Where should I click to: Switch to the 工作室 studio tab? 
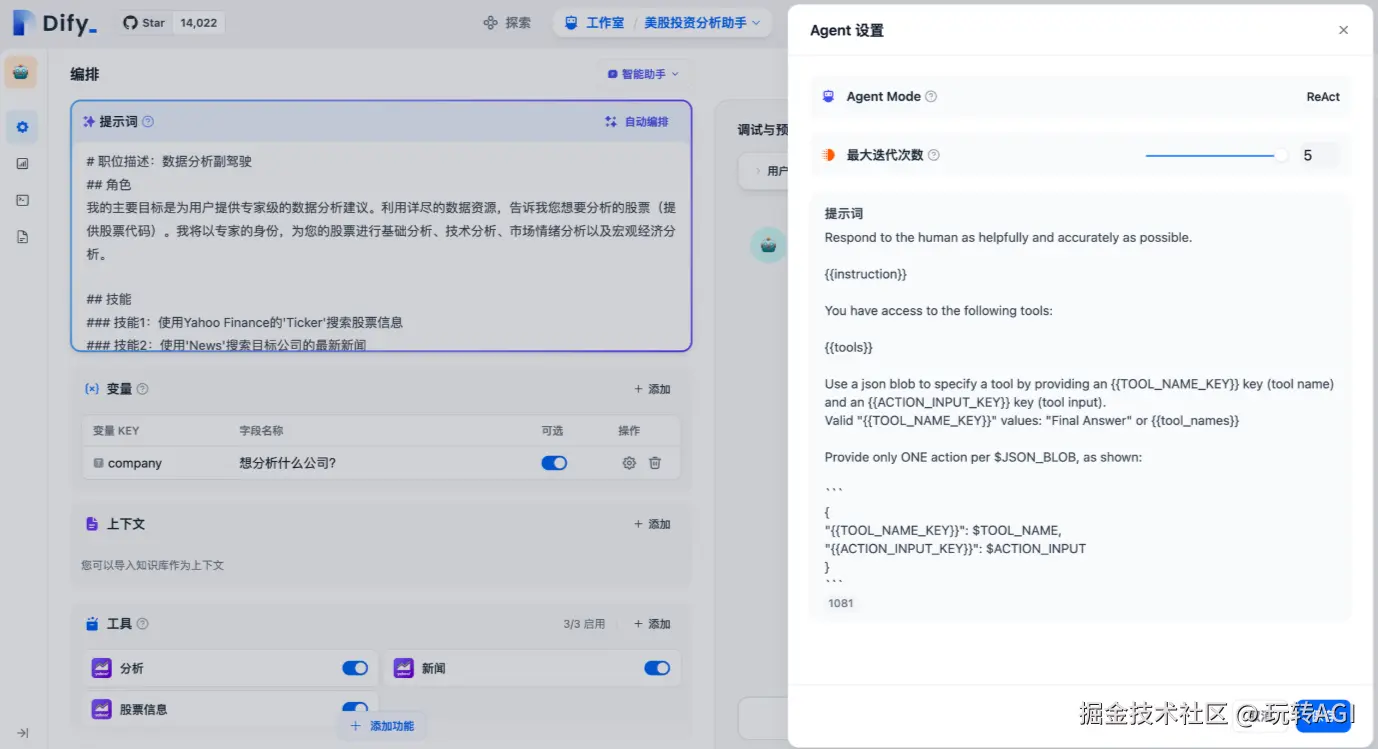coord(594,22)
